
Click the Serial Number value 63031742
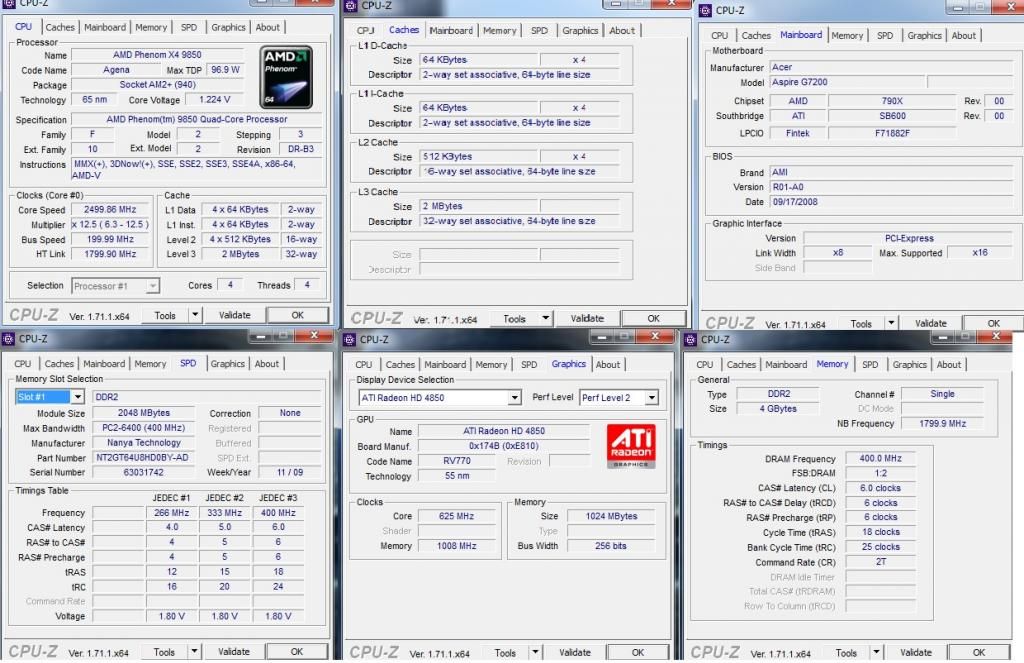[x=143, y=472]
